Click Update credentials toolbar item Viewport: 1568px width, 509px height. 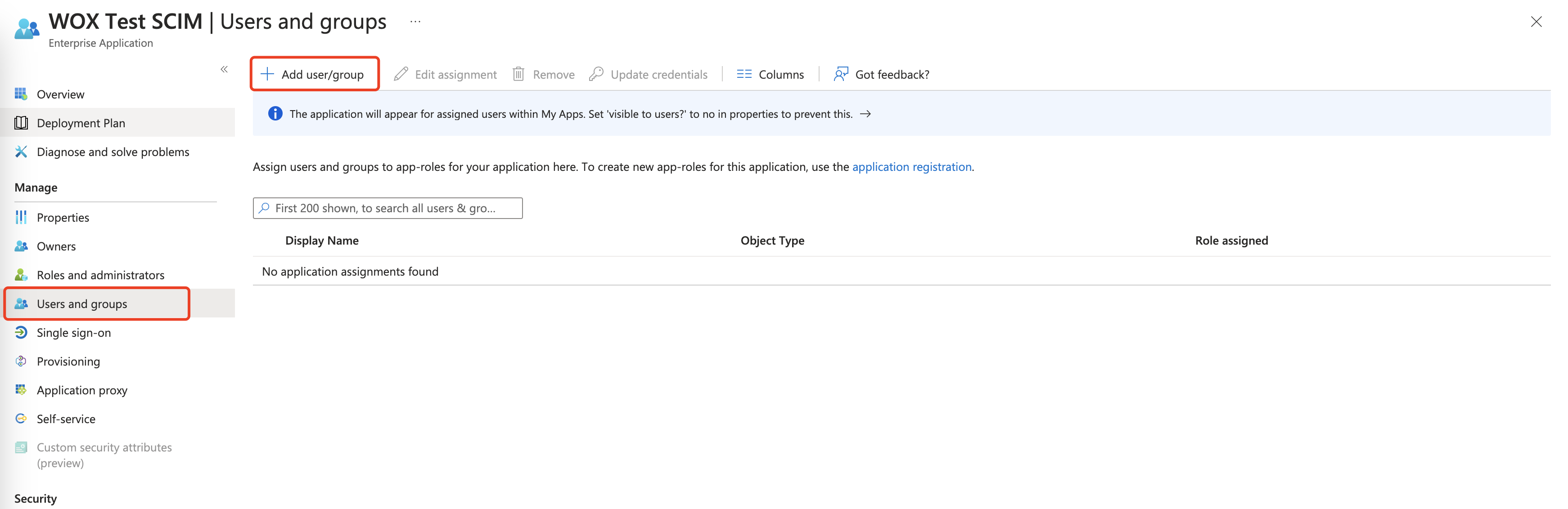click(x=648, y=74)
